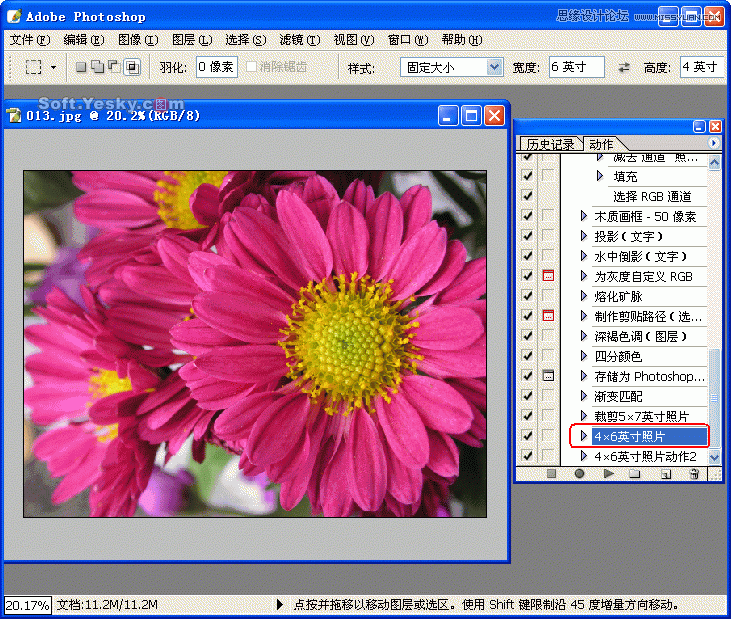Select the Add to Selection mode icon
Image resolution: width=731 pixels, height=619 pixels.
click(x=97, y=67)
